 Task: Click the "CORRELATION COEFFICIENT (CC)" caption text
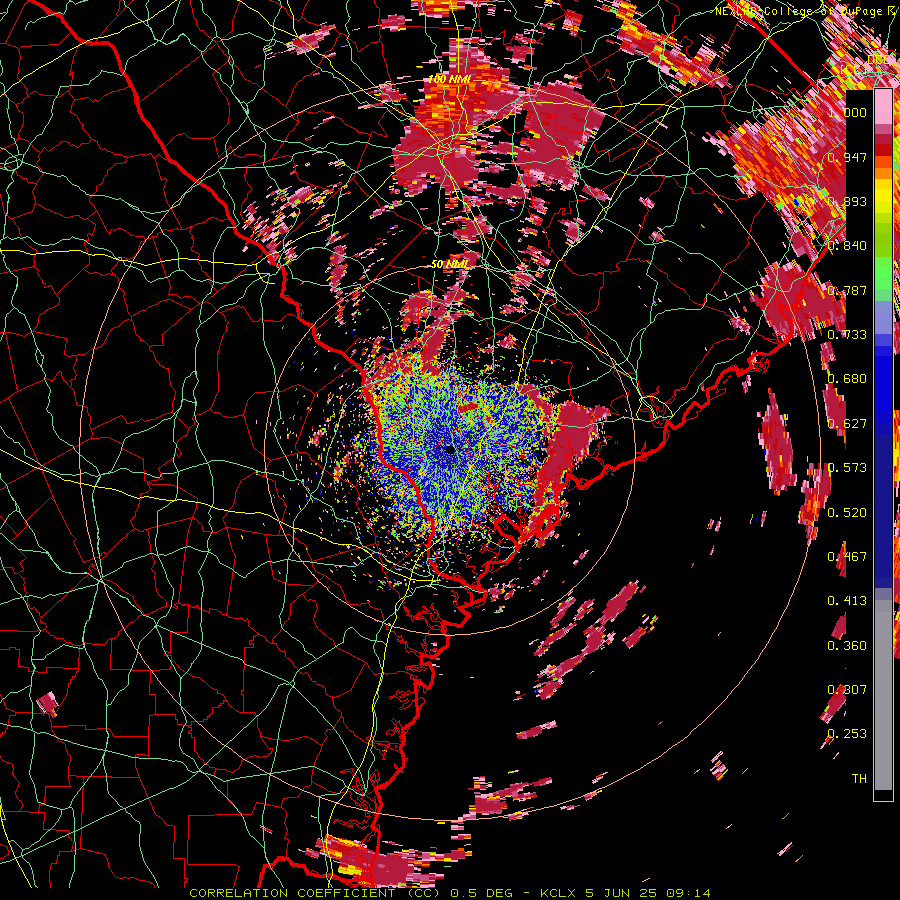pyautogui.click(x=315, y=893)
